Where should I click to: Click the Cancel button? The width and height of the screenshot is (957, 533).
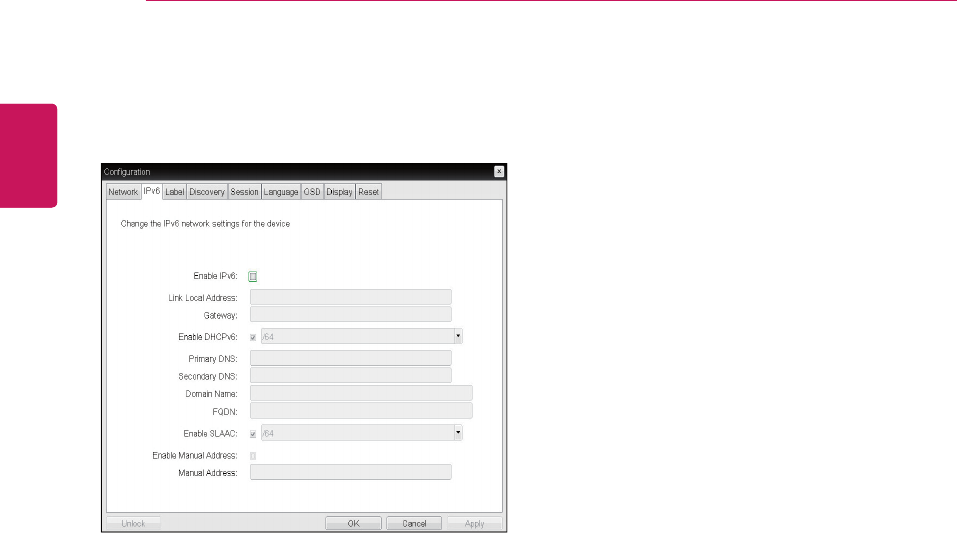pyautogui.click(x=414, y=523)
